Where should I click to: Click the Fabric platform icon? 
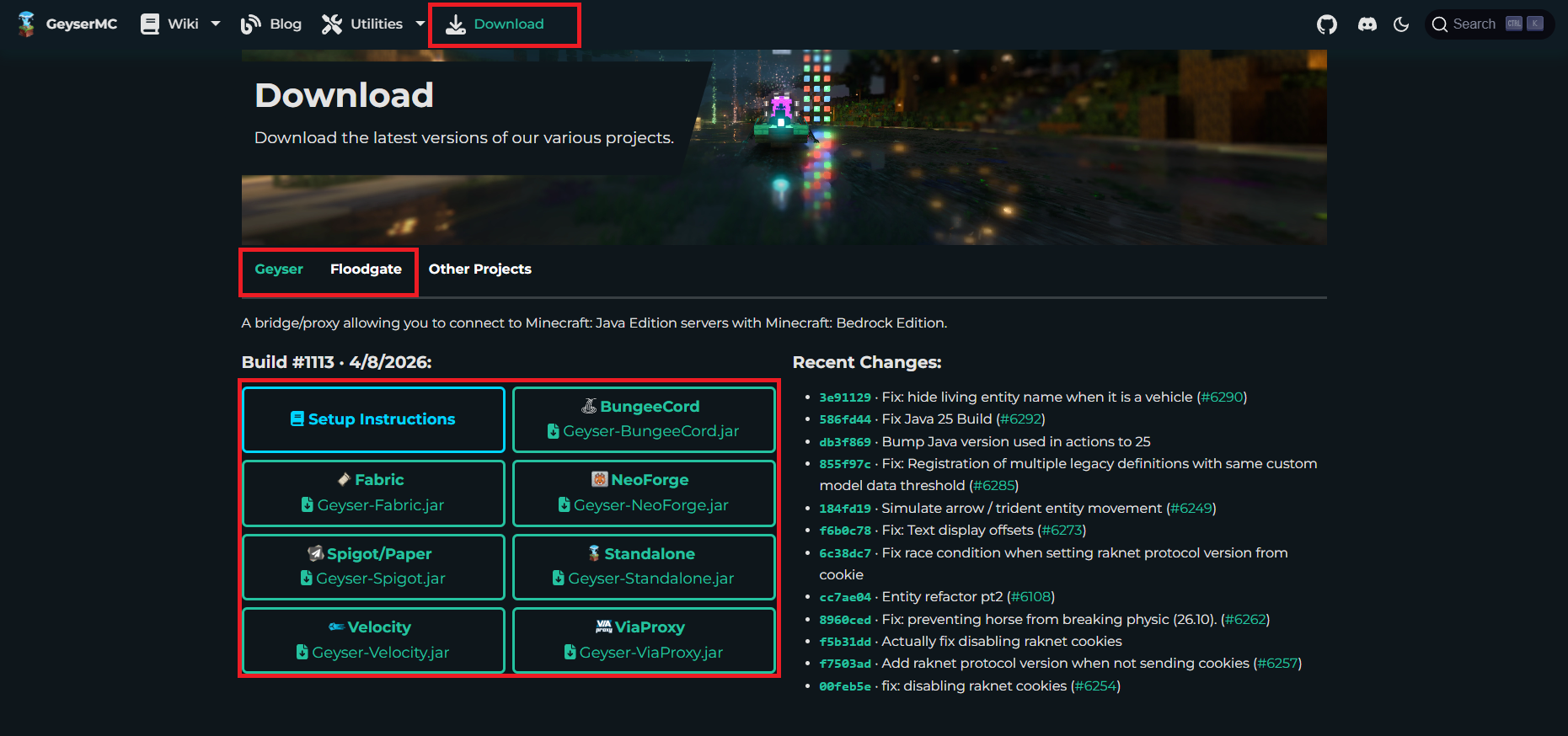click(344, 479)
